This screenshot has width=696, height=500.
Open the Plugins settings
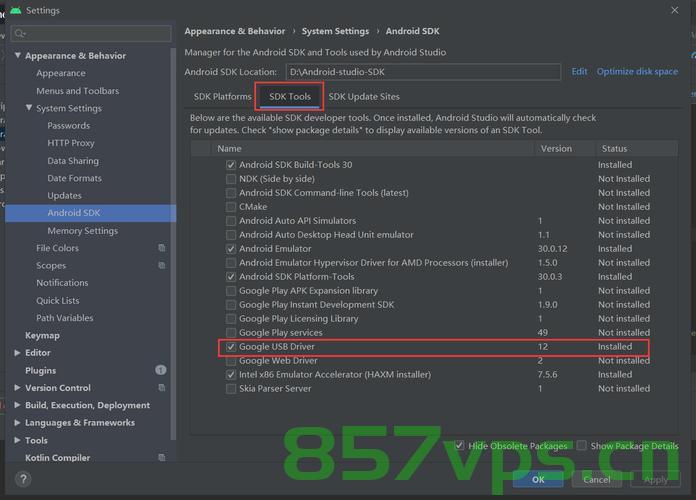click(x=40, y=370)
